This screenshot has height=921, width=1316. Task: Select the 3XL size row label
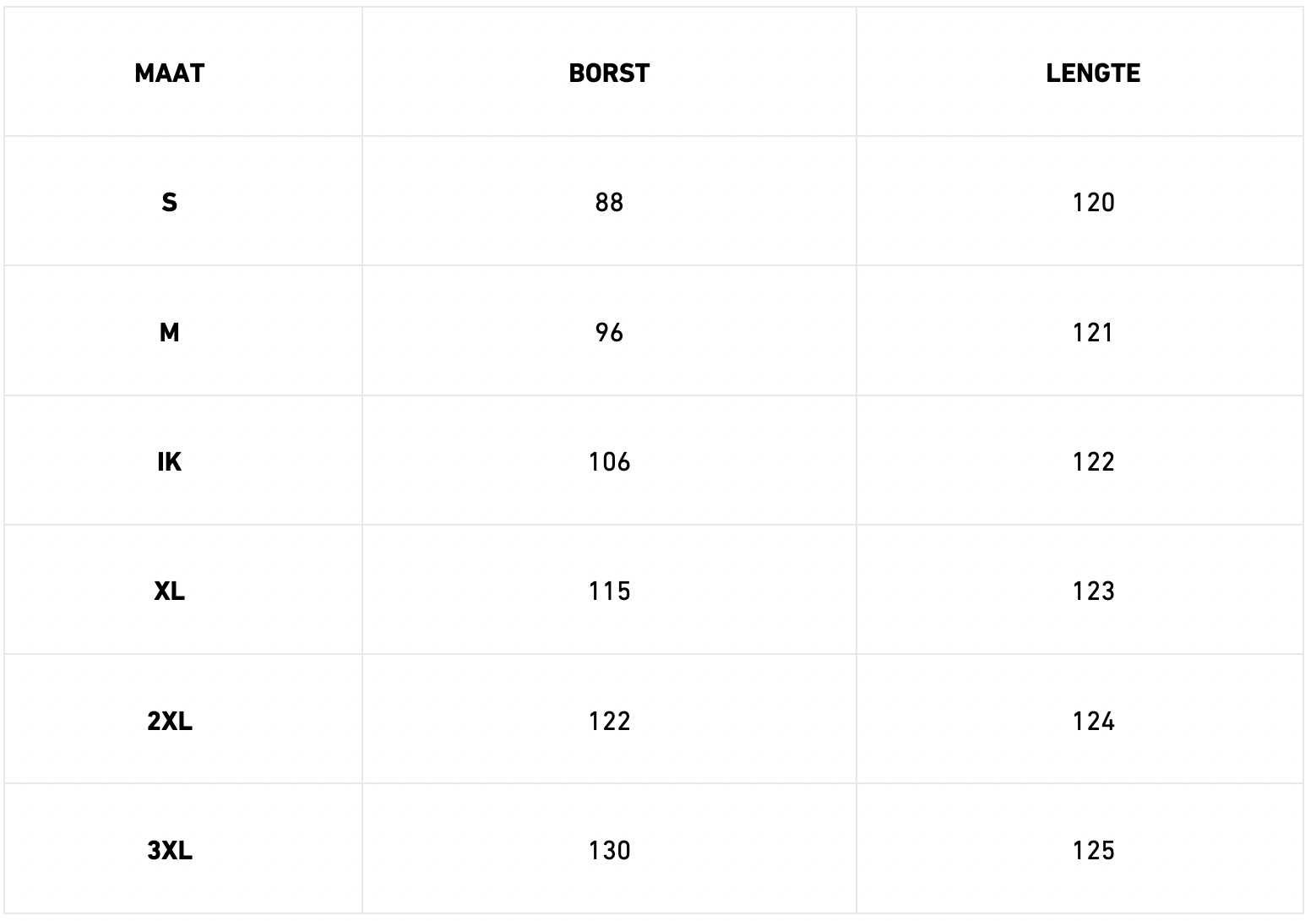click(169, 851)
